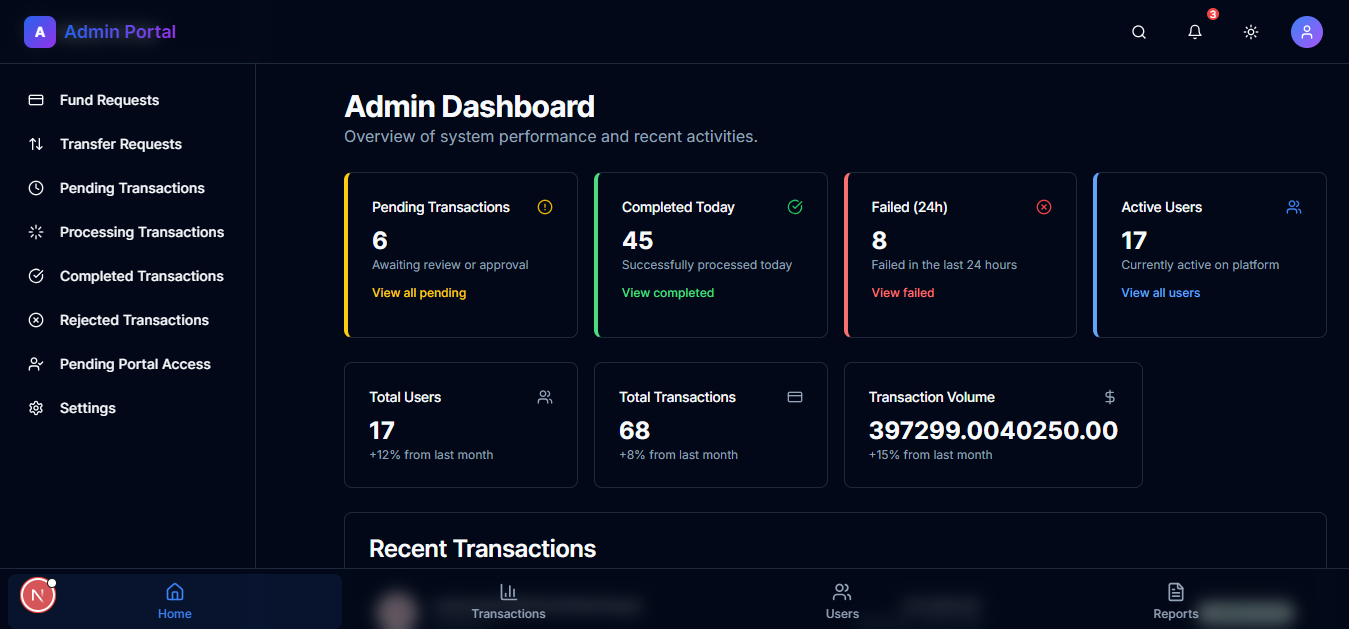1349x629 pixels.
Task: Click the Fund Requests card icon
Action: click(36, 100)
